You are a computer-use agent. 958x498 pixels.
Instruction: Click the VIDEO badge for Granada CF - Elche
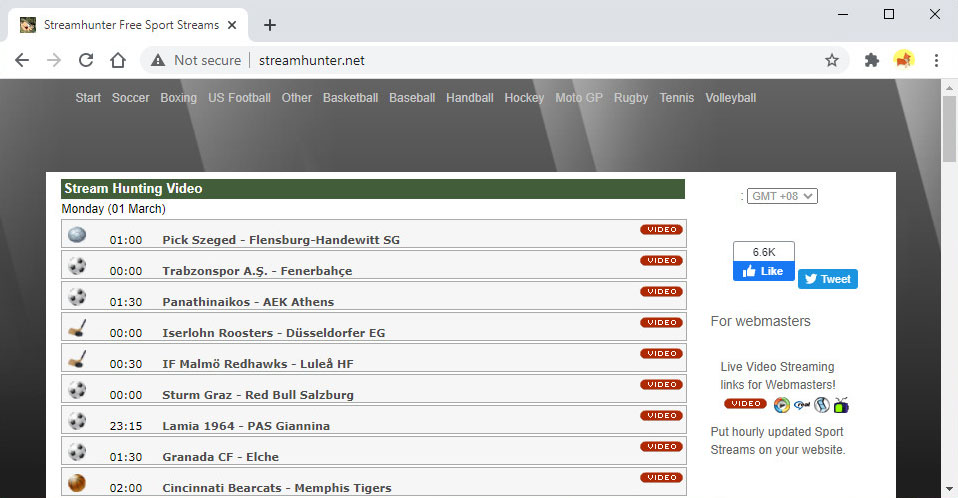662,447
